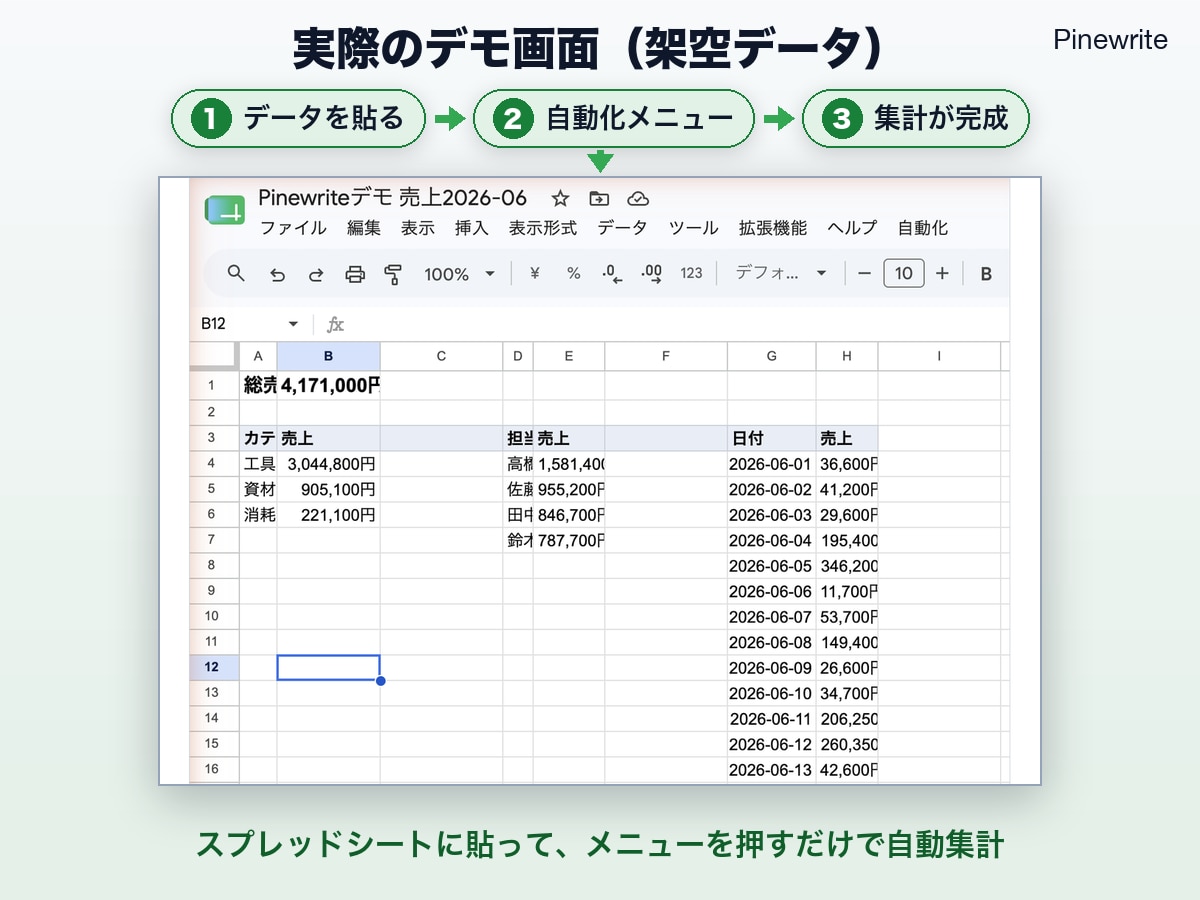Click into the fx formula bar
This screenshot has height=900, width=1200.
tap(670, 324)
